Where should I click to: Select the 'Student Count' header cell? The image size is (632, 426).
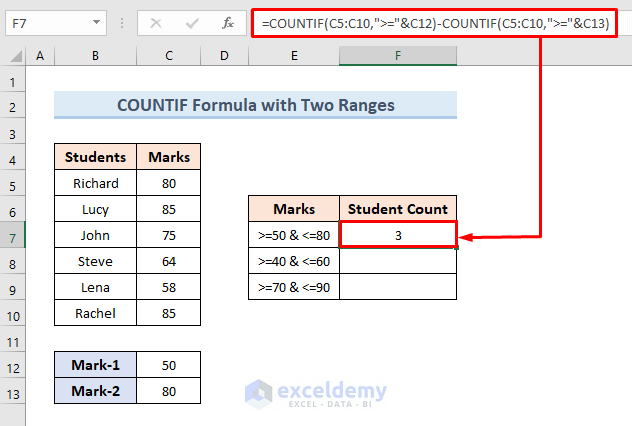click(398, 209)
